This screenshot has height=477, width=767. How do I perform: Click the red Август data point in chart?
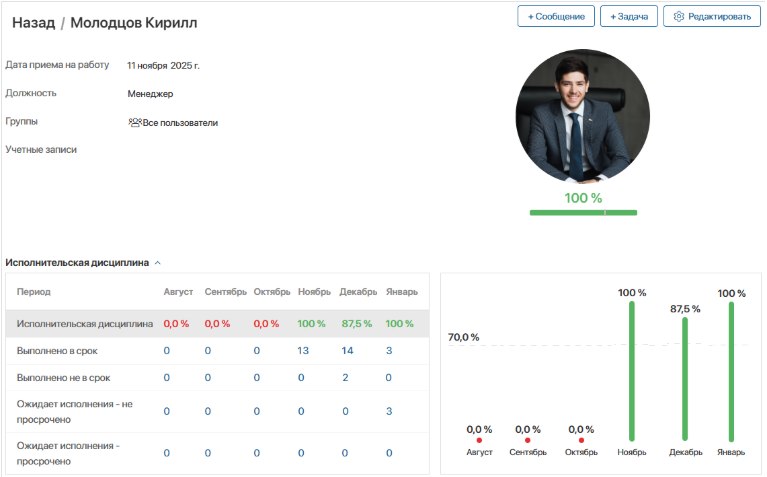[479, 440]
